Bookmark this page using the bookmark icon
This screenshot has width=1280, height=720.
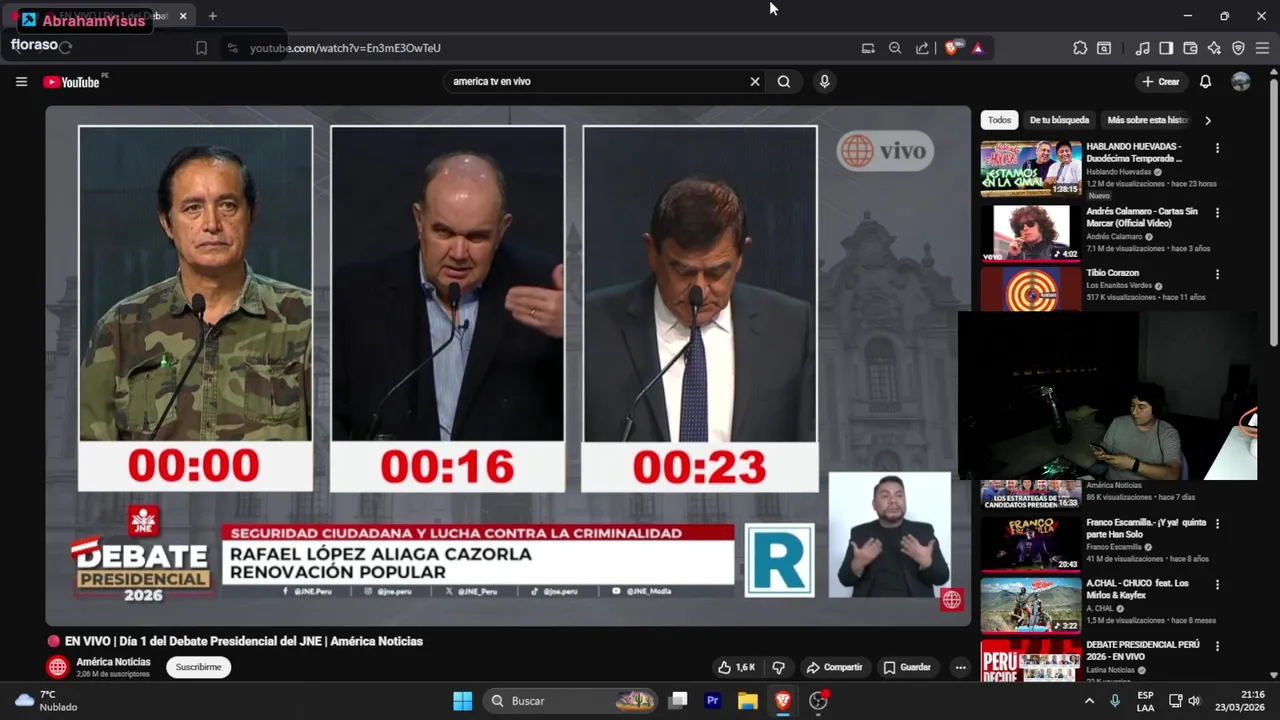tap(201, 48)
